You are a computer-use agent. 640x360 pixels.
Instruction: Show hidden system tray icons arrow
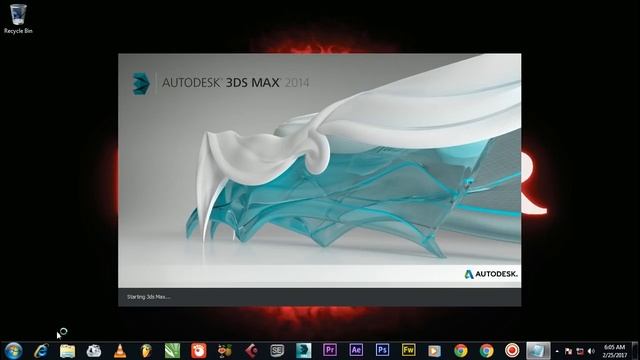(558, 351)
